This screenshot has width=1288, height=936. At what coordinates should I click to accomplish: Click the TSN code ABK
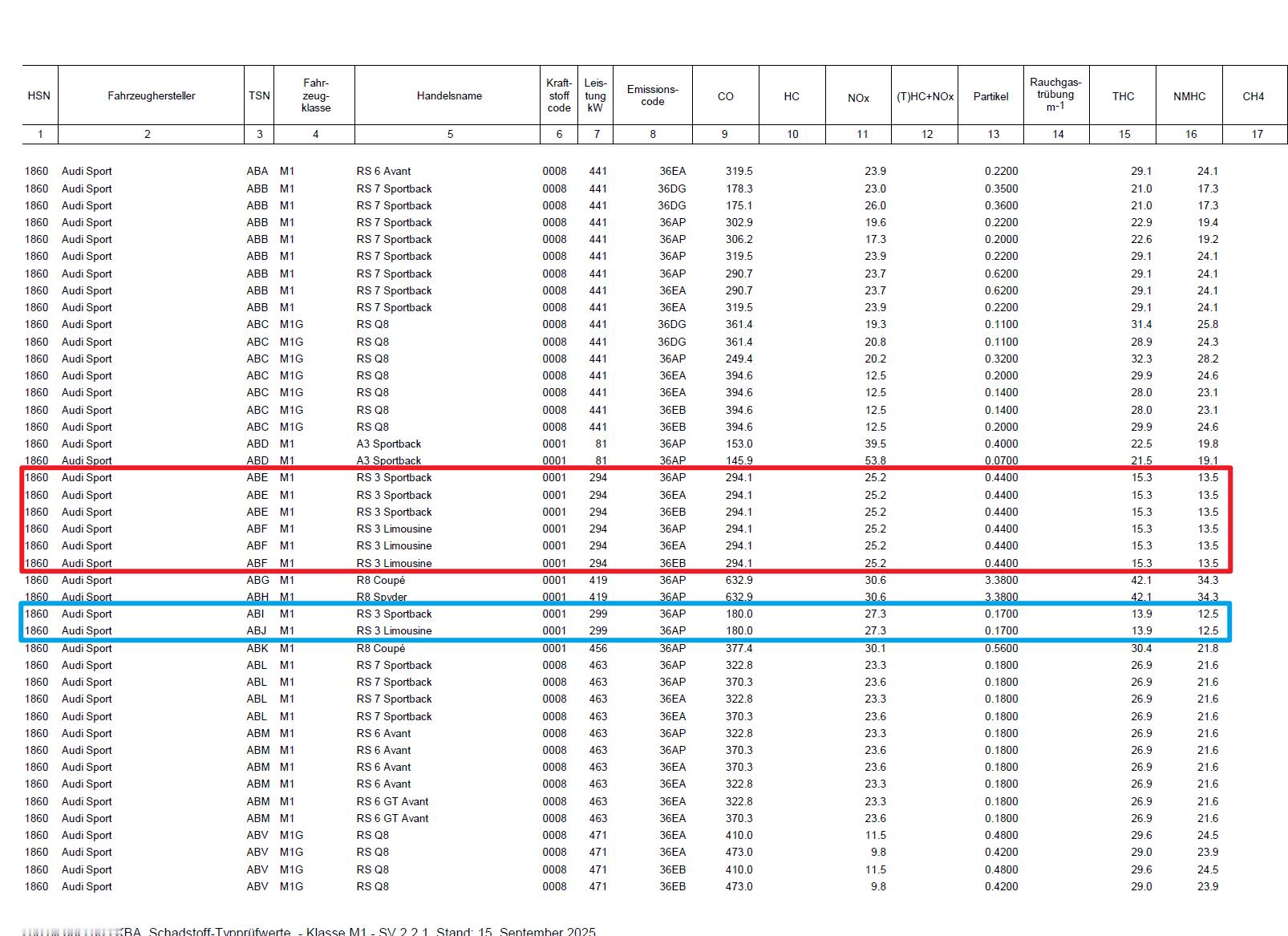pyautogui.click(x=258, y=648)
